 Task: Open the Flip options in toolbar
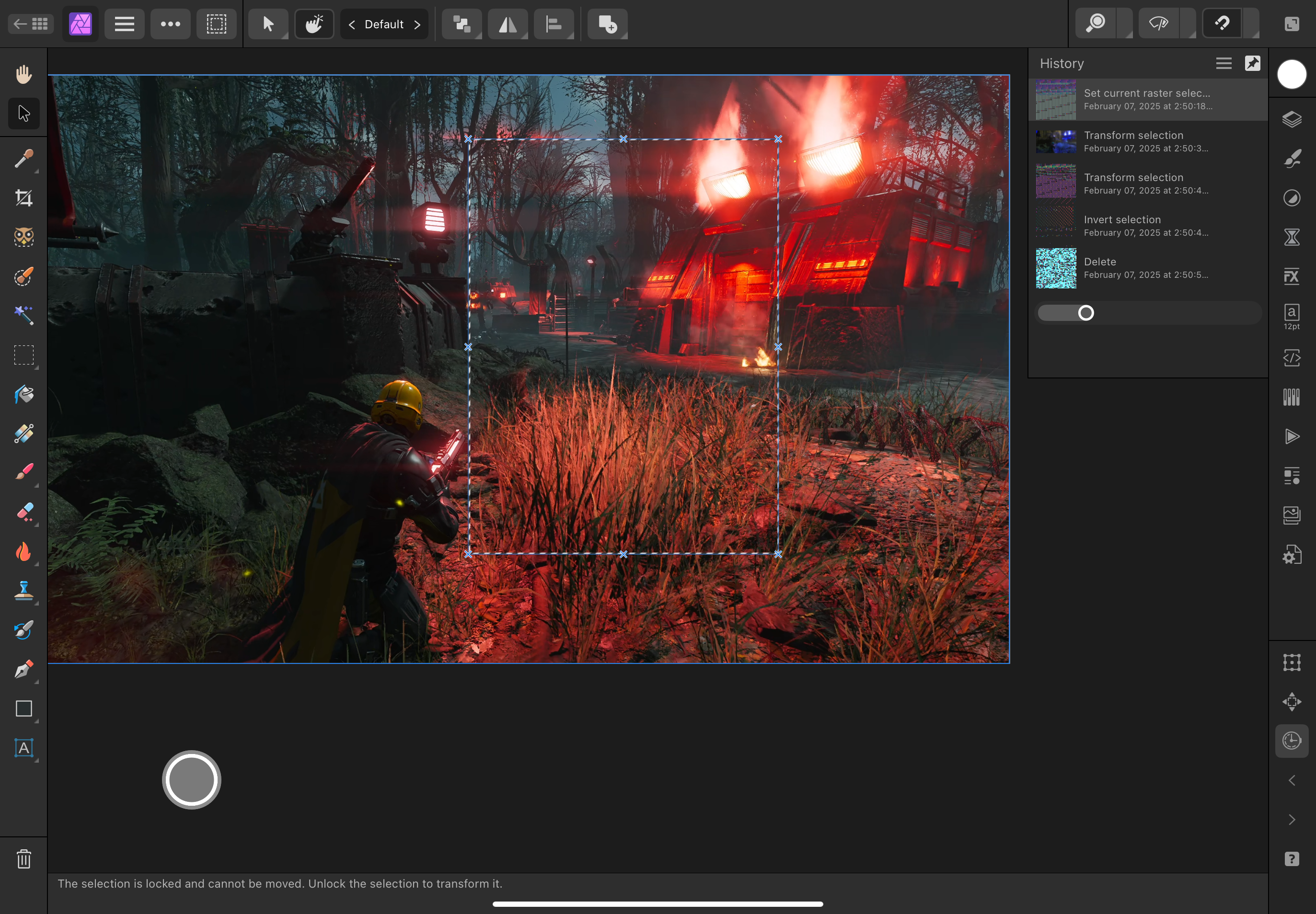point(508,24)
